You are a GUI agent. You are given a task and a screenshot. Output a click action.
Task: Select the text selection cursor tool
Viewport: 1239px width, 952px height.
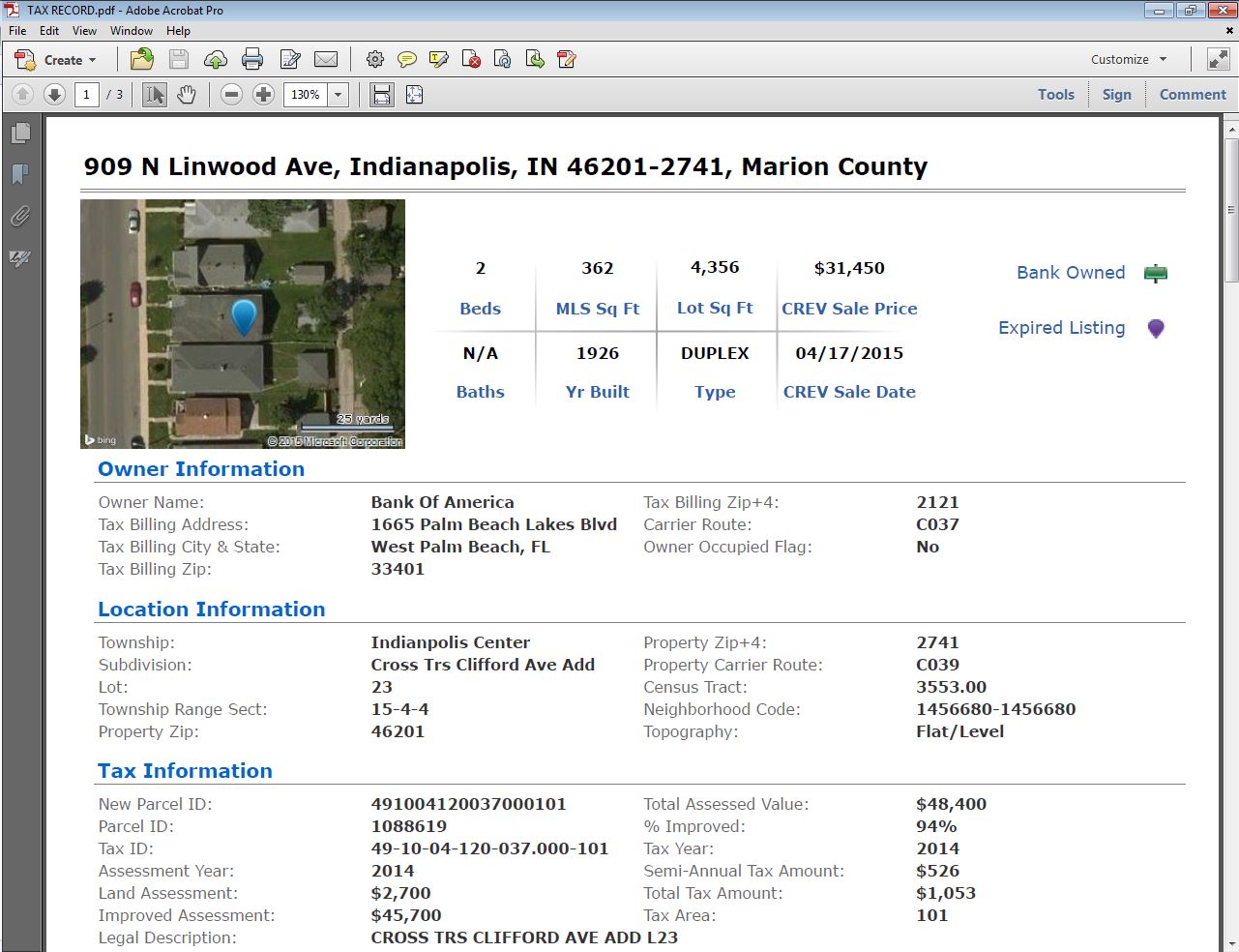point(154,95)
